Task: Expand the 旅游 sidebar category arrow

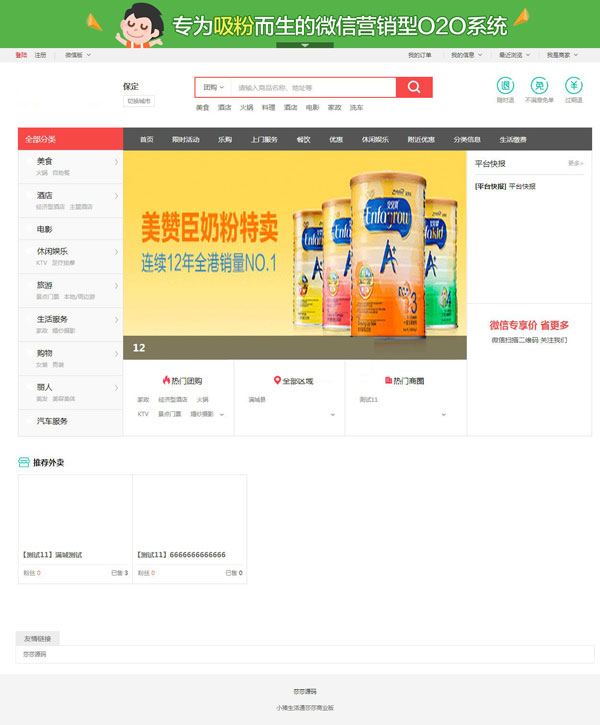Action: tap(116, 286)
